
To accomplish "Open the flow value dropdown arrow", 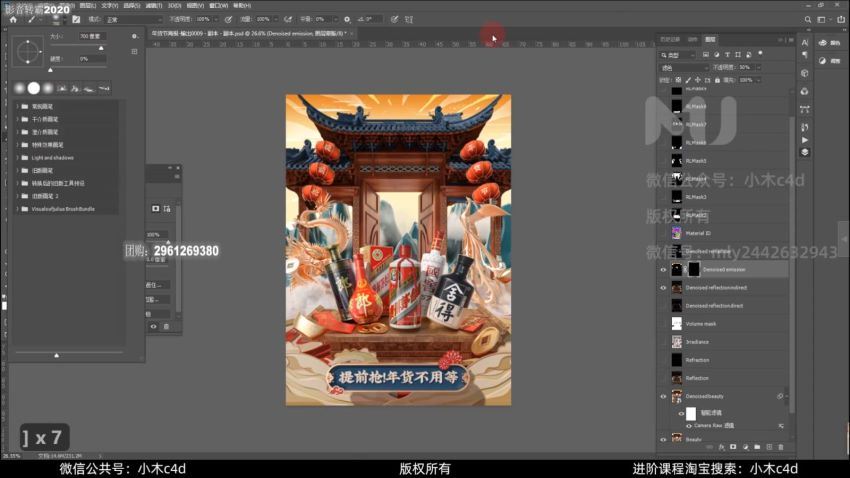I will pyautogui.click(x=275, y=20).
